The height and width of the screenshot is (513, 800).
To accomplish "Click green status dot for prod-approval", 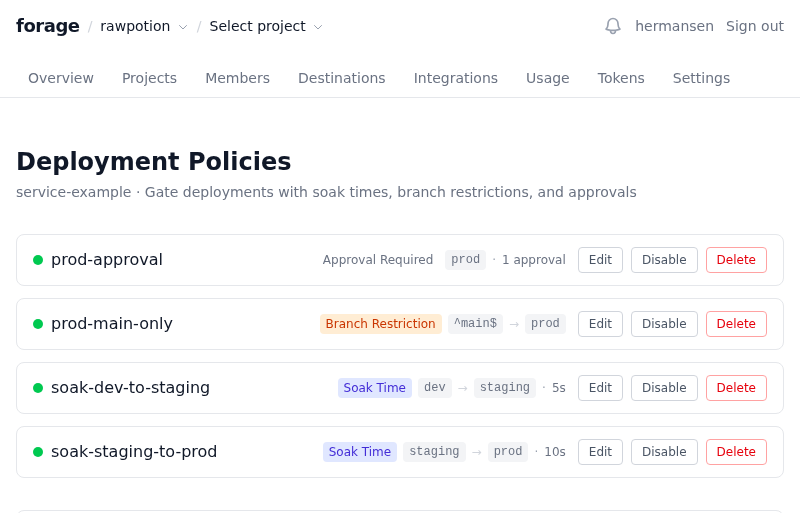I will (x=38, y=260).
